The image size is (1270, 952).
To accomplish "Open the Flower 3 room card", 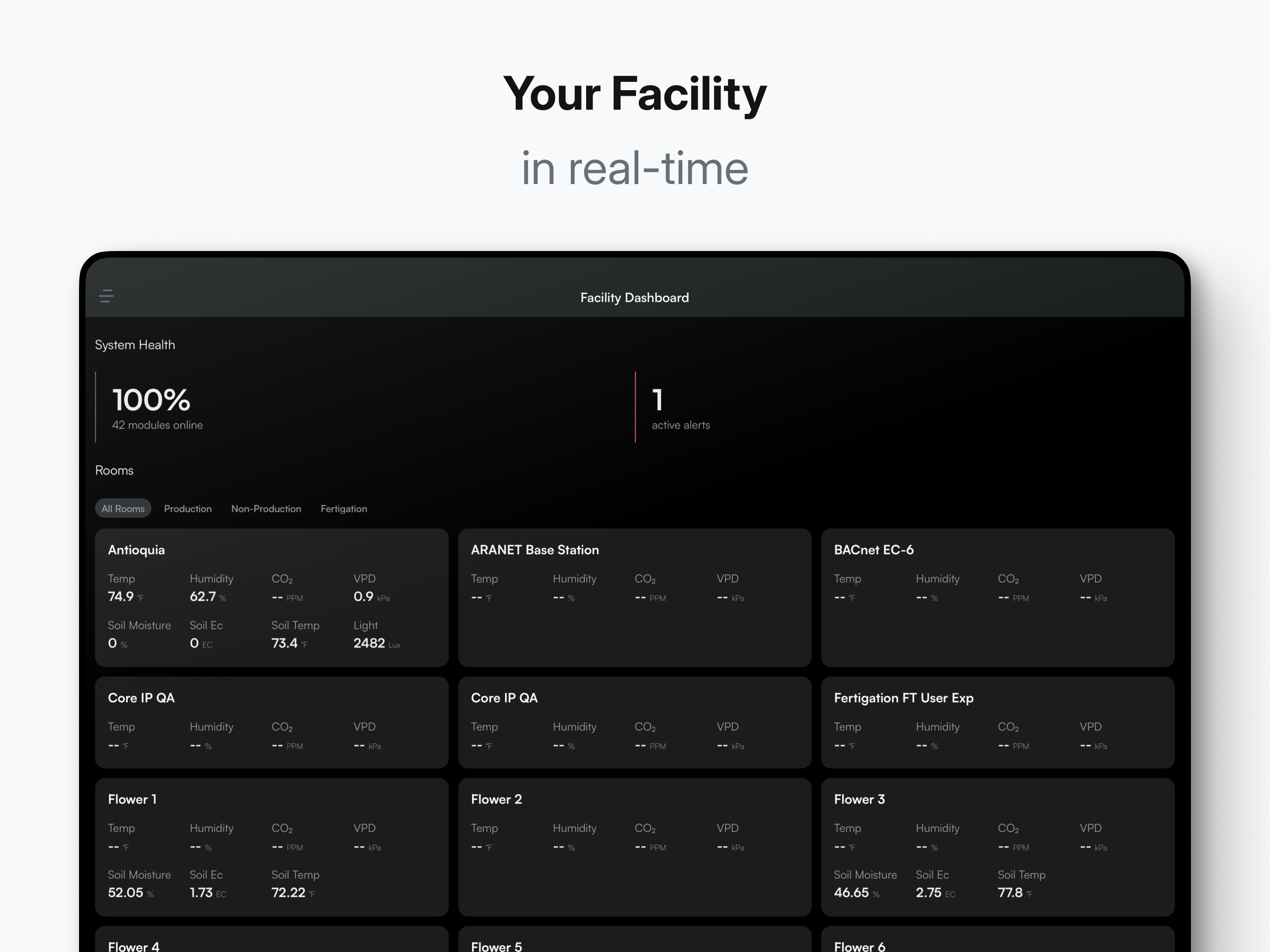I will pyautogui.click(x=997, y=847).
